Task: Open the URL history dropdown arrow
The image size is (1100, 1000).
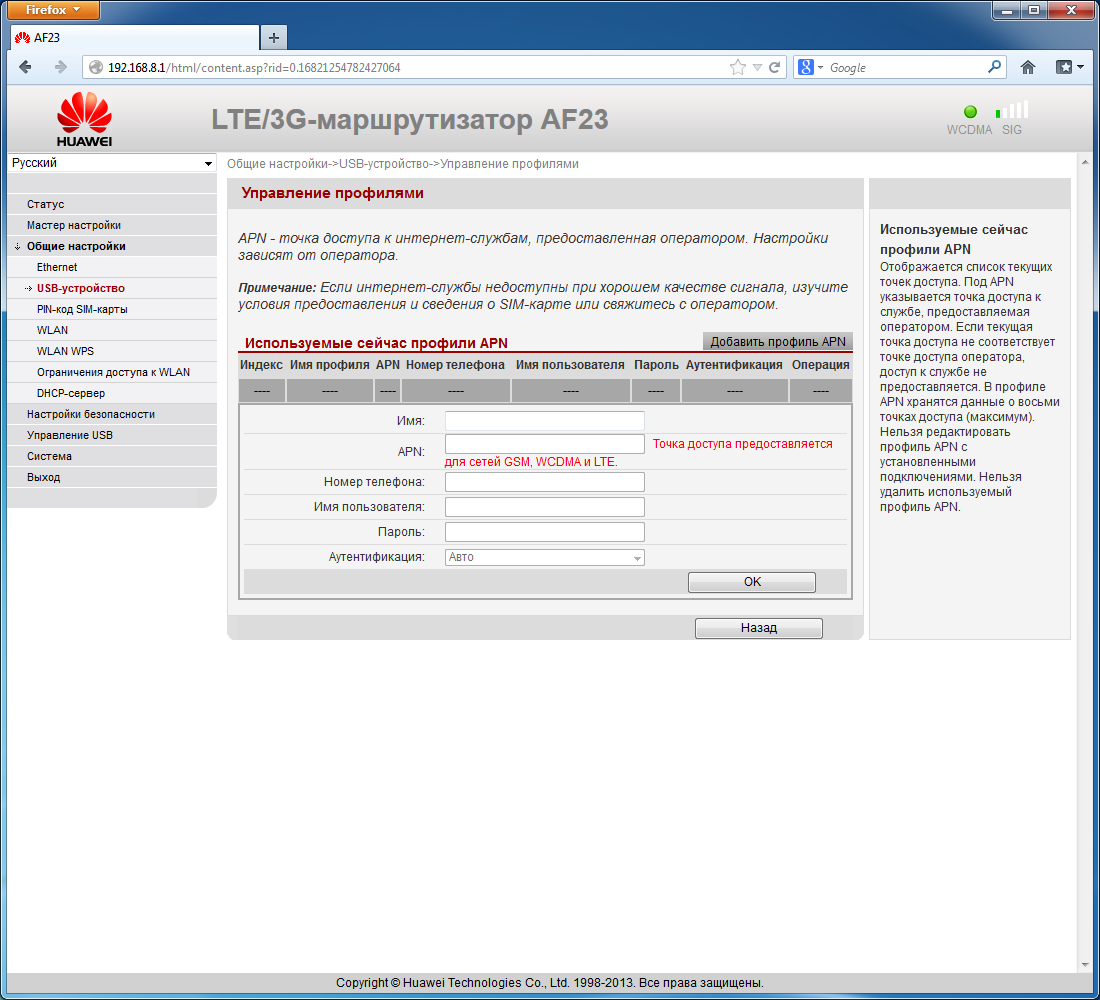Action: 757,67
